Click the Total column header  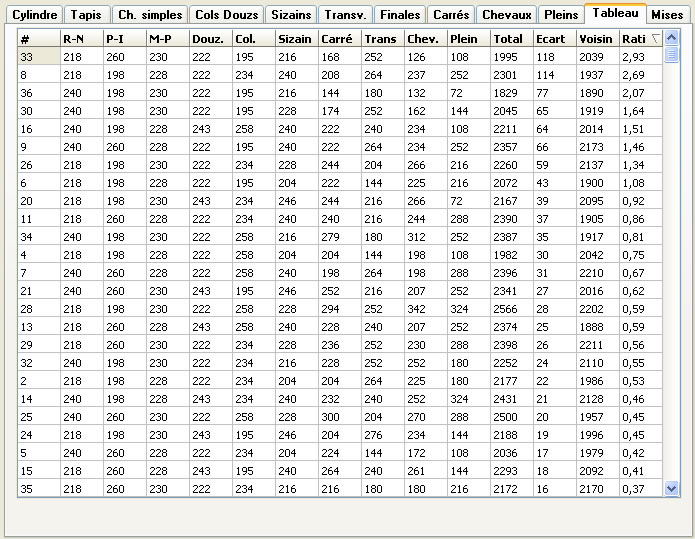[510, 38]
